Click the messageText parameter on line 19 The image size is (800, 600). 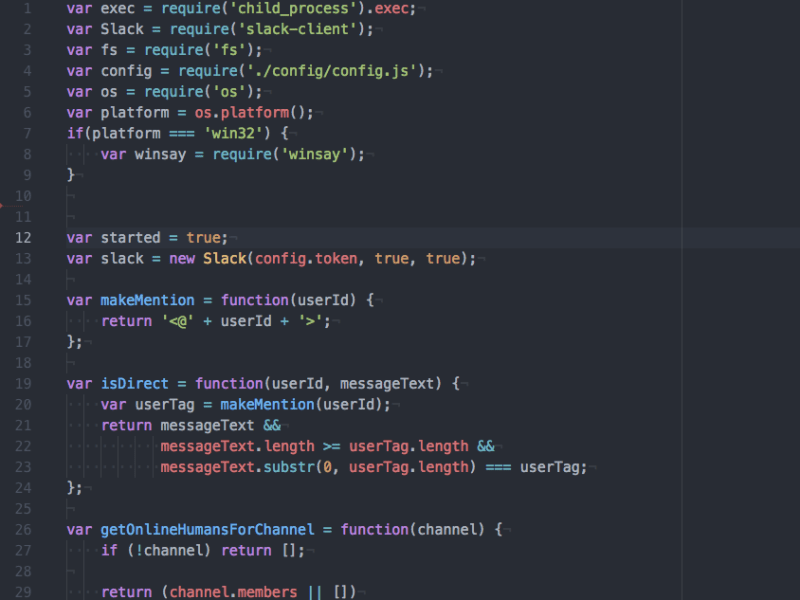coord(387,384)
